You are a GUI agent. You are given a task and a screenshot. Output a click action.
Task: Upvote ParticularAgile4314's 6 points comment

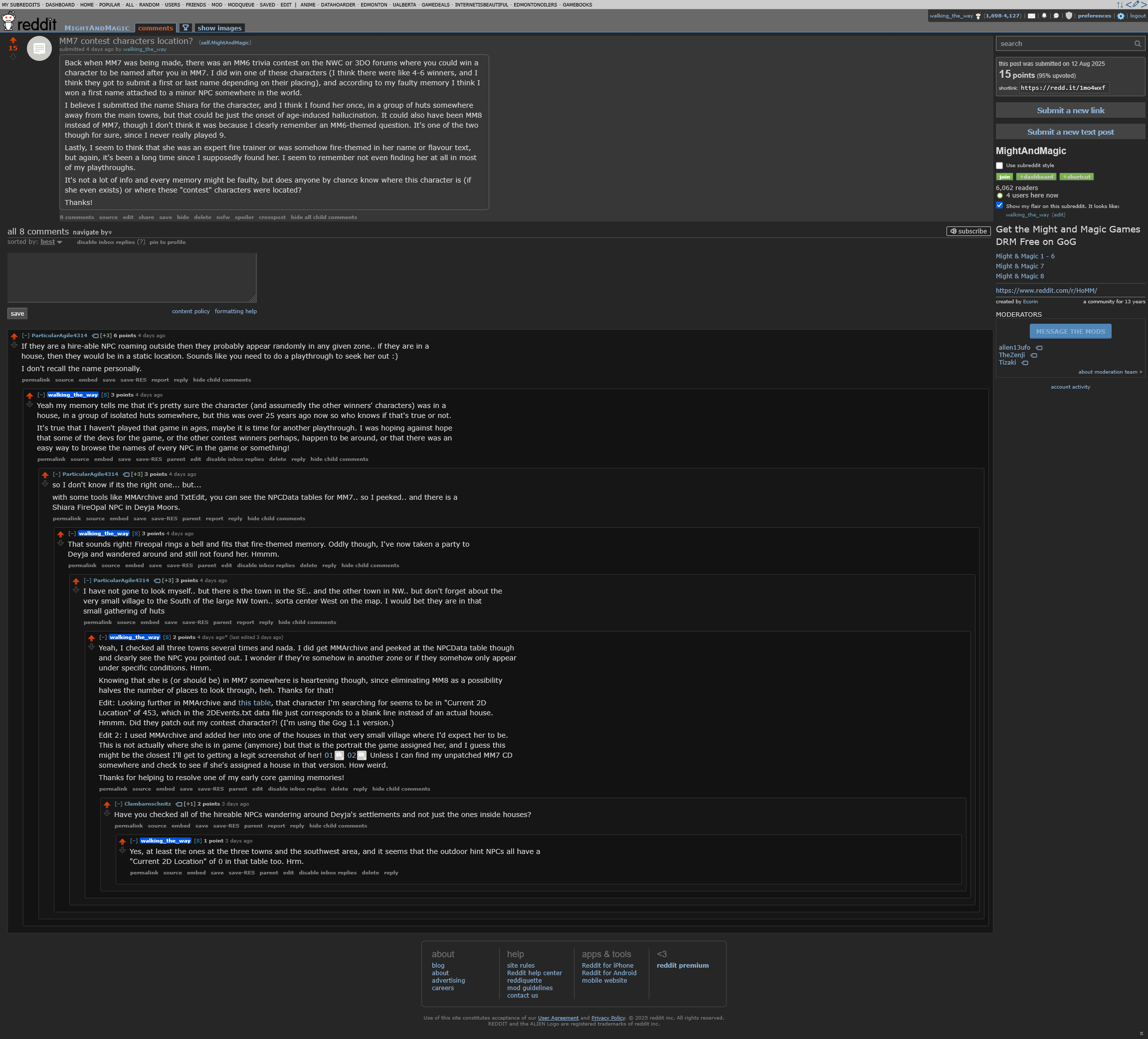tap(14, 336)
